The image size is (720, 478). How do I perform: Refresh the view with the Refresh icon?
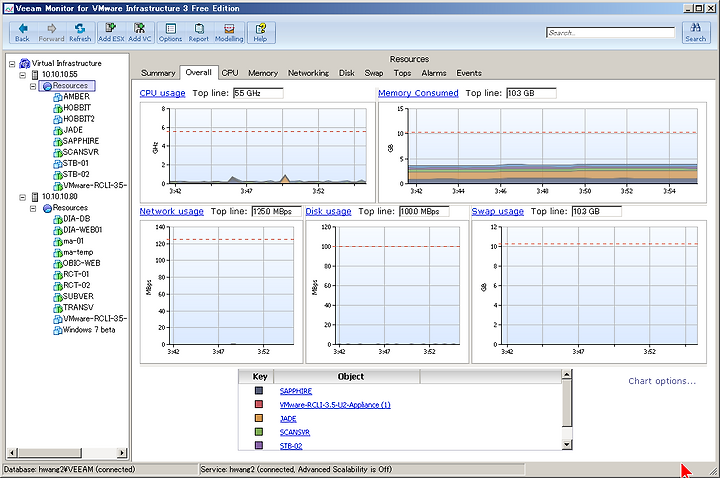tap(80, 33)
